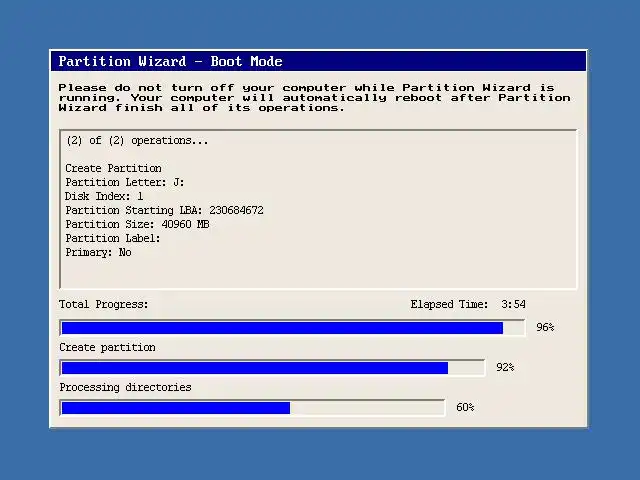This screenshot has height=480, width=640.
Task: Click the 'Total Progress:' label
Action: pyautogui.click(x=104, y=304)
